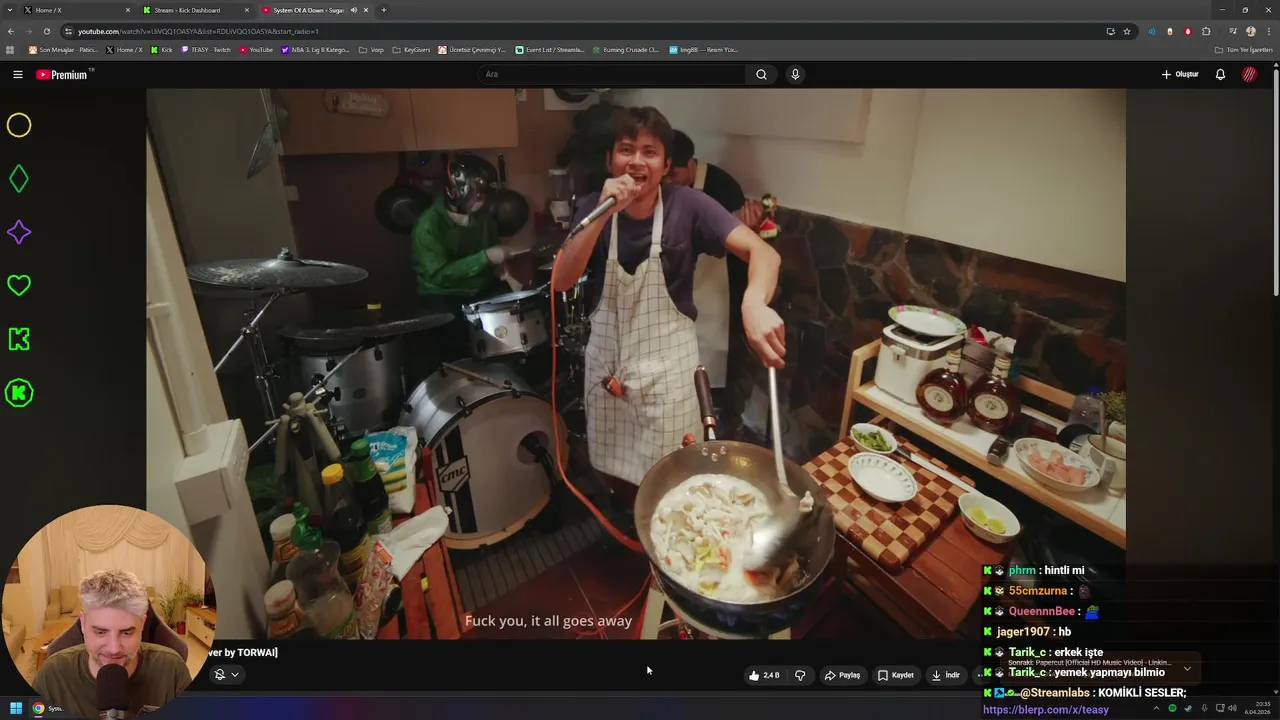The image size is (1280, 720).
Task: Click Chrome taskbar app button
Action: 38,708
